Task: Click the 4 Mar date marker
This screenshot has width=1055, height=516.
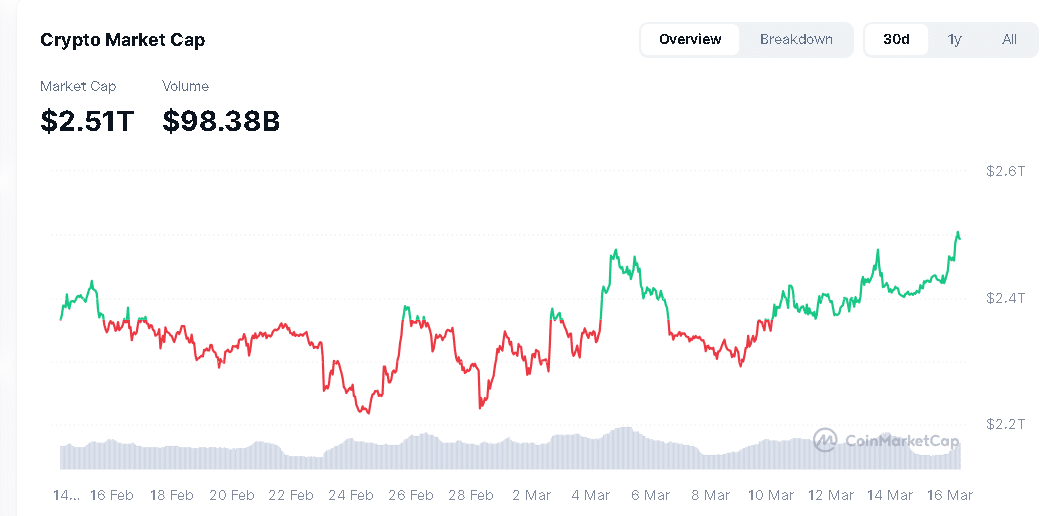Action: [x=590, y=495]
